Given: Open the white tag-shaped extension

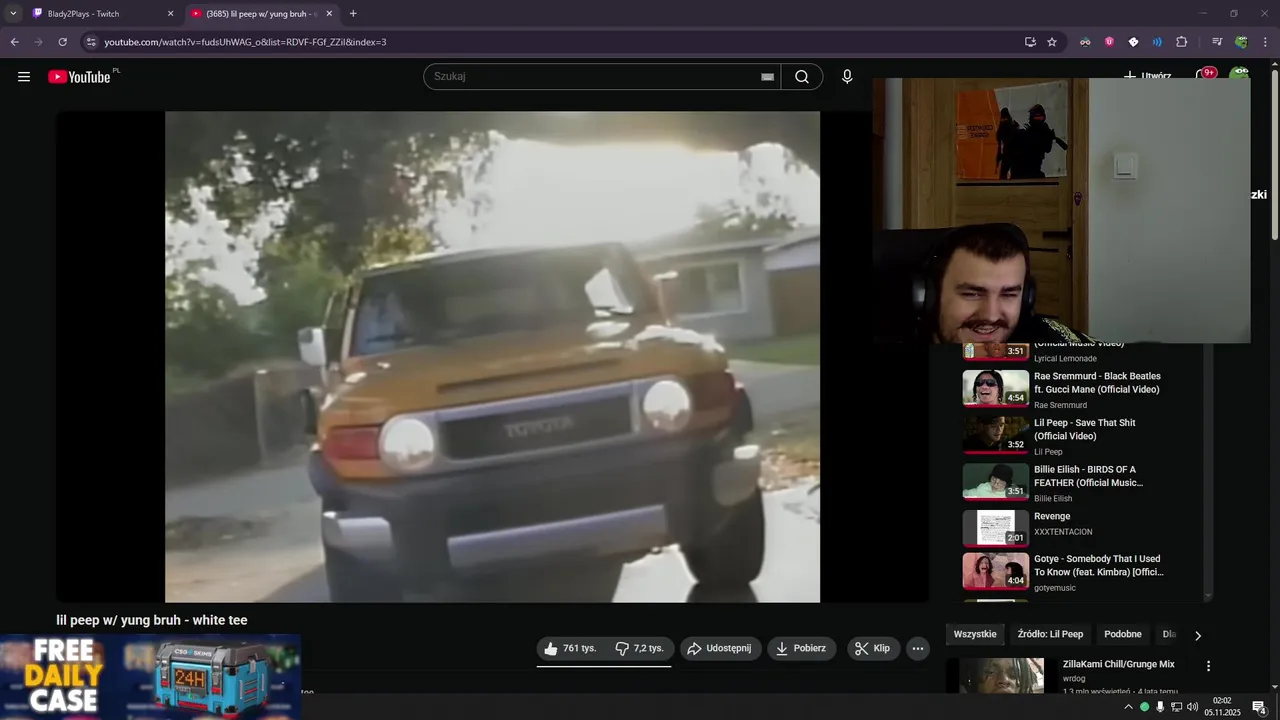Looking at the screenshot, I should coord(1133,42).
